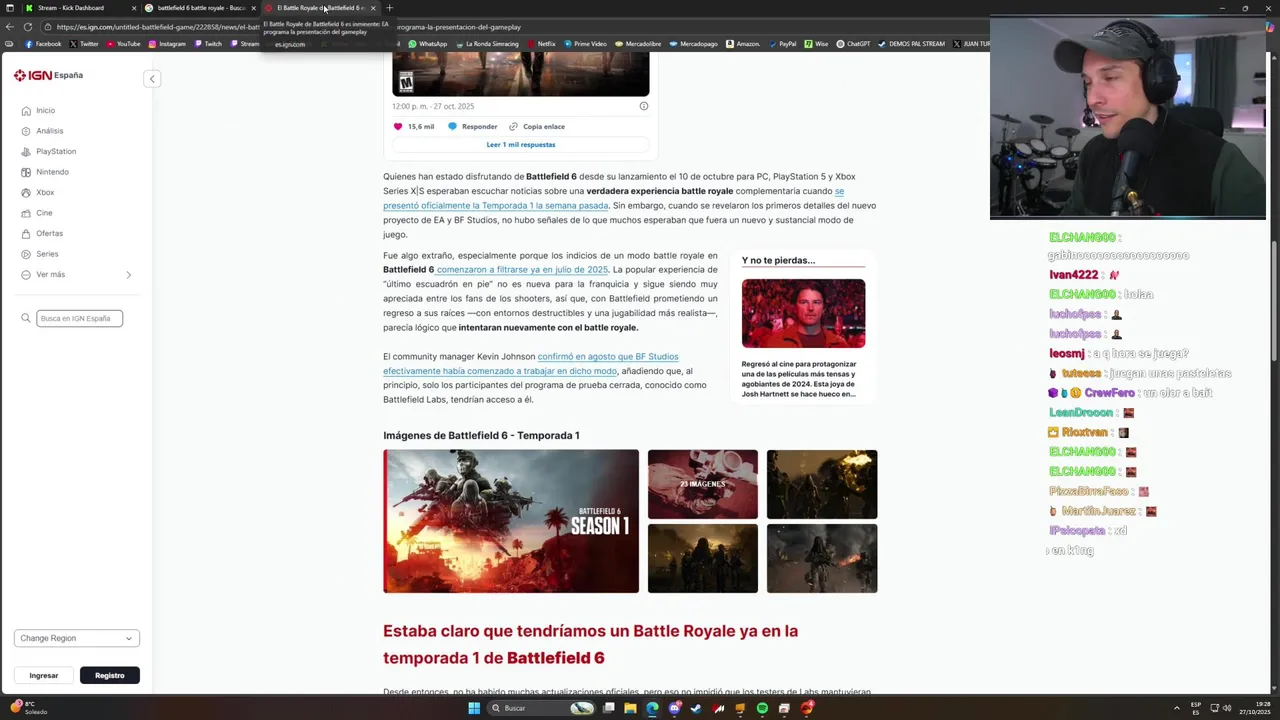Open Task View from taskbar
Viewport: 1280px width, 720px height.
pyautogui.click(x=608, y=708)
